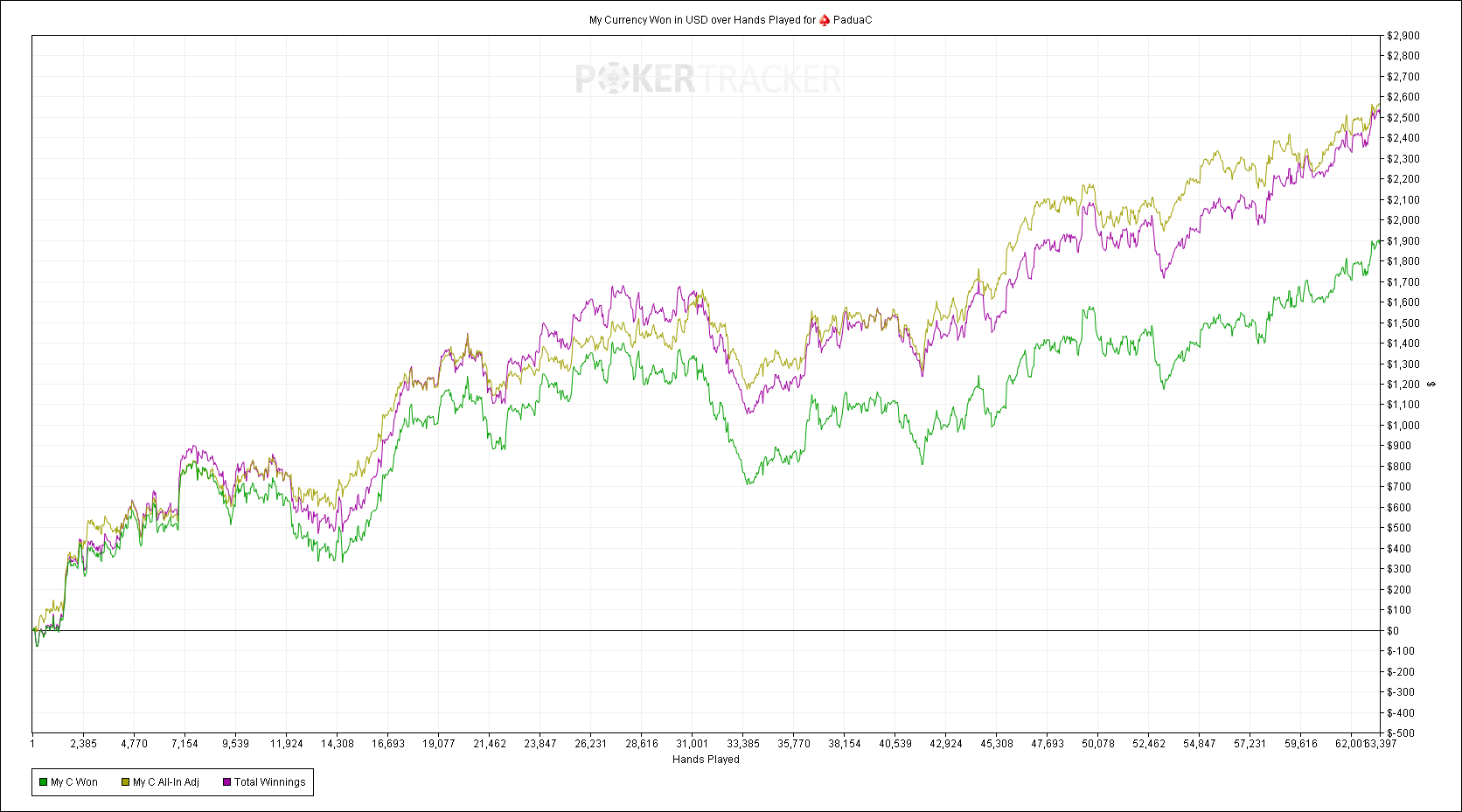Viewport: 1462px width, 812px height.
Task: Click the 21,462 x-axis tick label
Action: coord(490,744)
